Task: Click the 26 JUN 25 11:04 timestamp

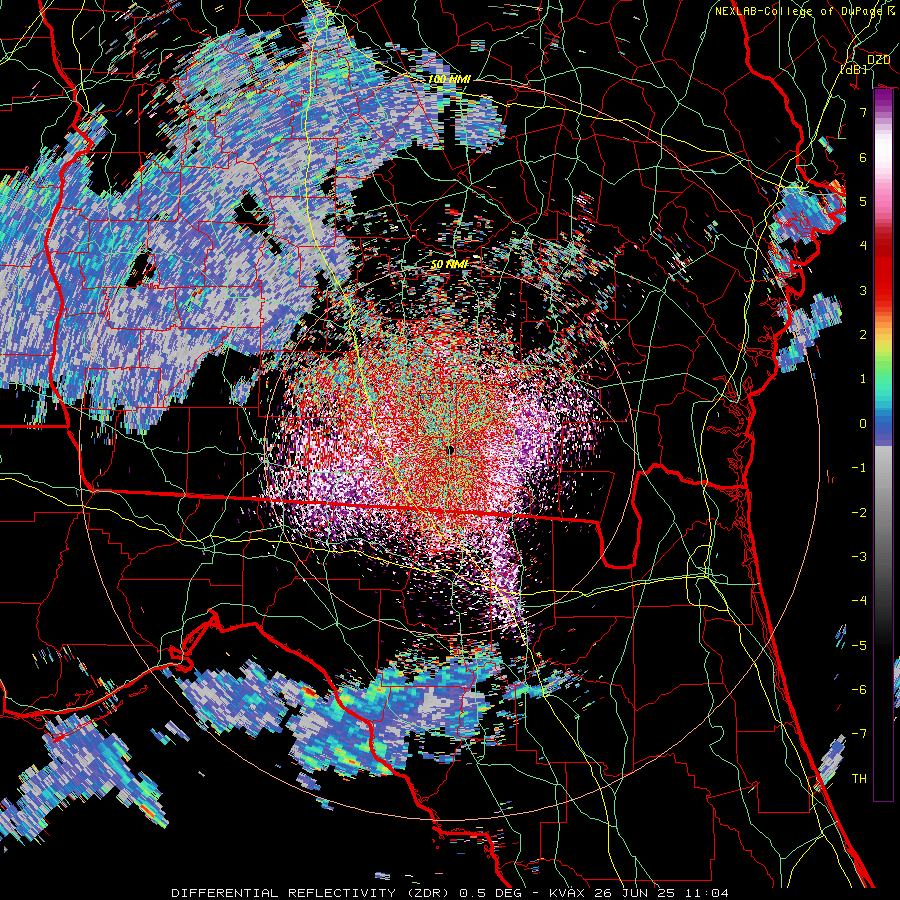Action: click(x=661, y=893)
